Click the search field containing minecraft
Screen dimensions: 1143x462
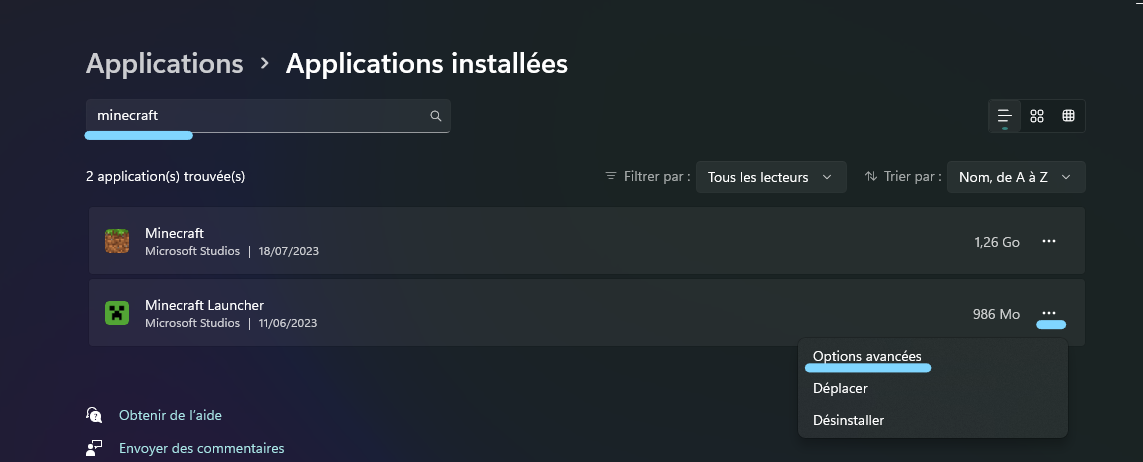pyautogui.click(x=268, y=116)
